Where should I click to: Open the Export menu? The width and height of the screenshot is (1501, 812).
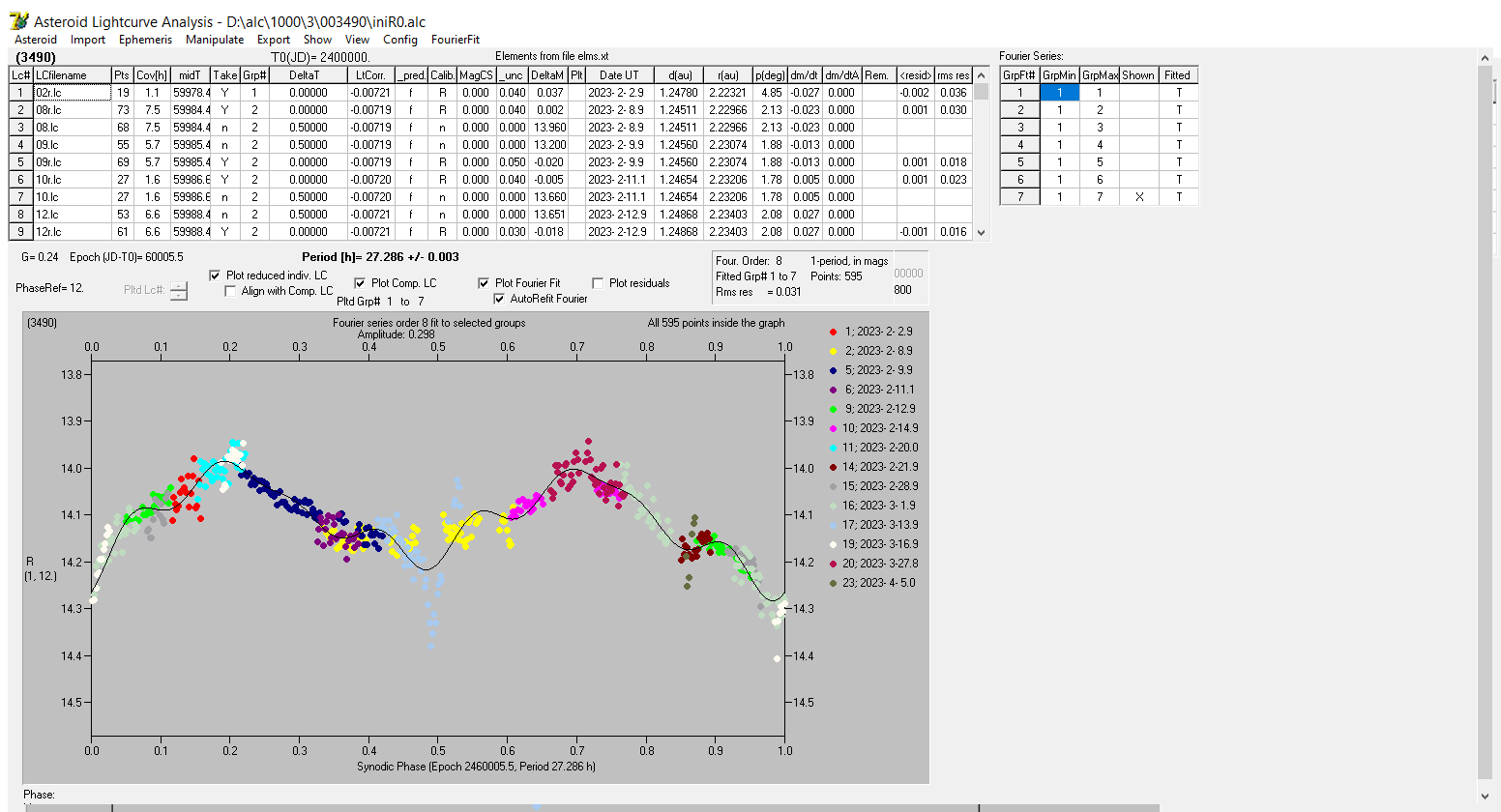click(x=274, y=40)
